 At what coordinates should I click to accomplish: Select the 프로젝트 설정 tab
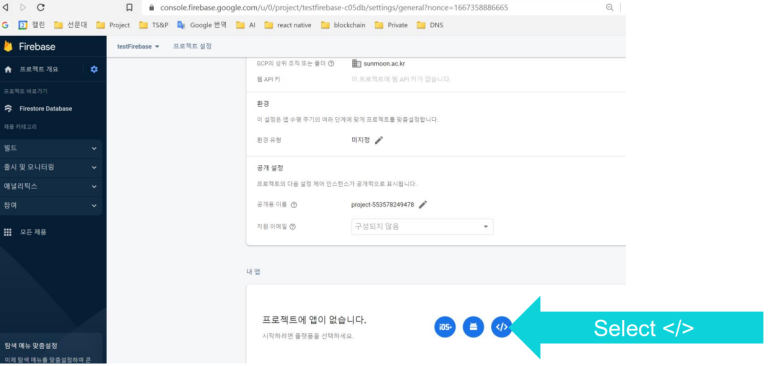point(192,46)
